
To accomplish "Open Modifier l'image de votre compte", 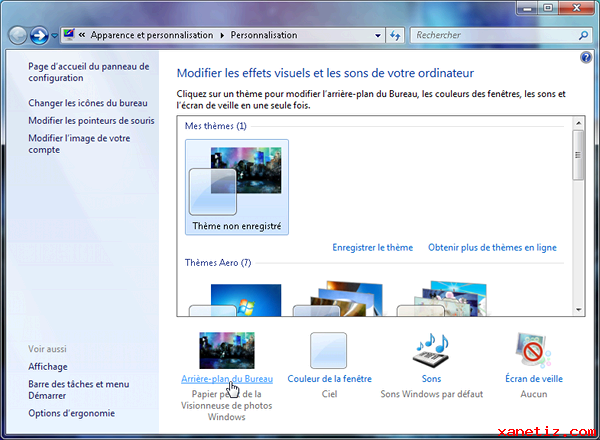I will coord(79,144).
